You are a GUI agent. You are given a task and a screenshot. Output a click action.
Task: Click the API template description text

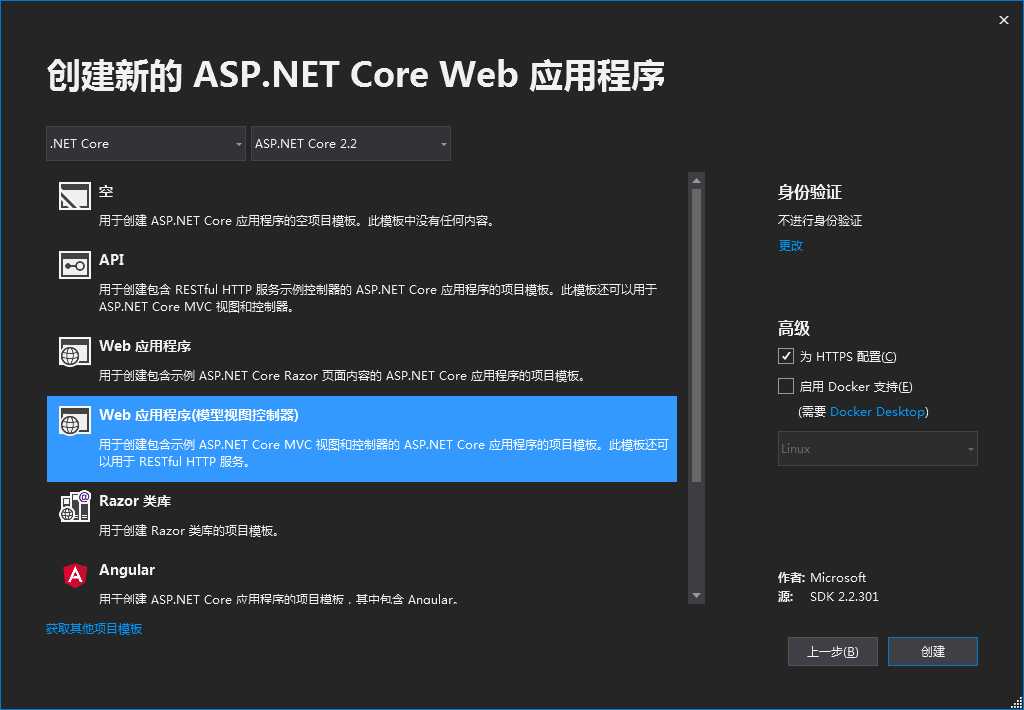[x=378, y=298]
